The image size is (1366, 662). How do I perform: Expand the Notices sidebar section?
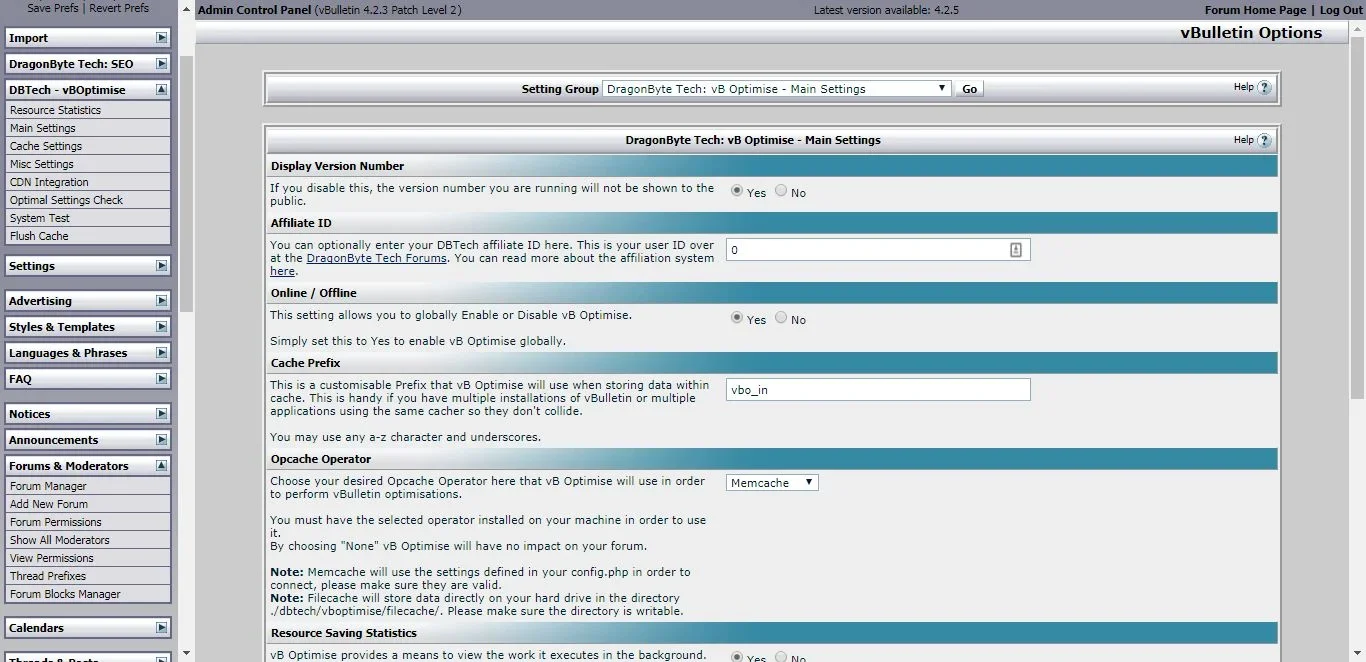point(161,414)
